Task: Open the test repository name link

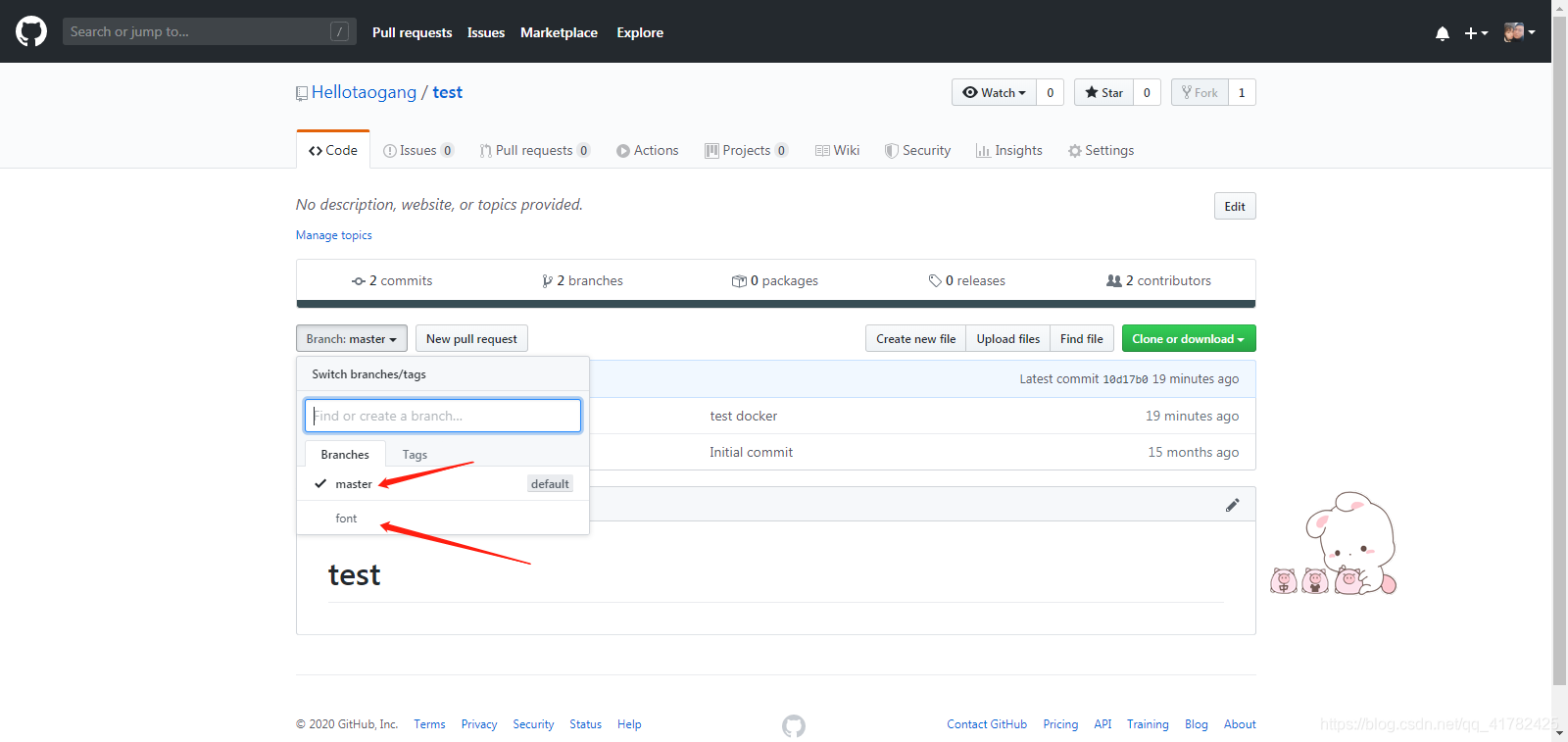Action: coord(447,92)
